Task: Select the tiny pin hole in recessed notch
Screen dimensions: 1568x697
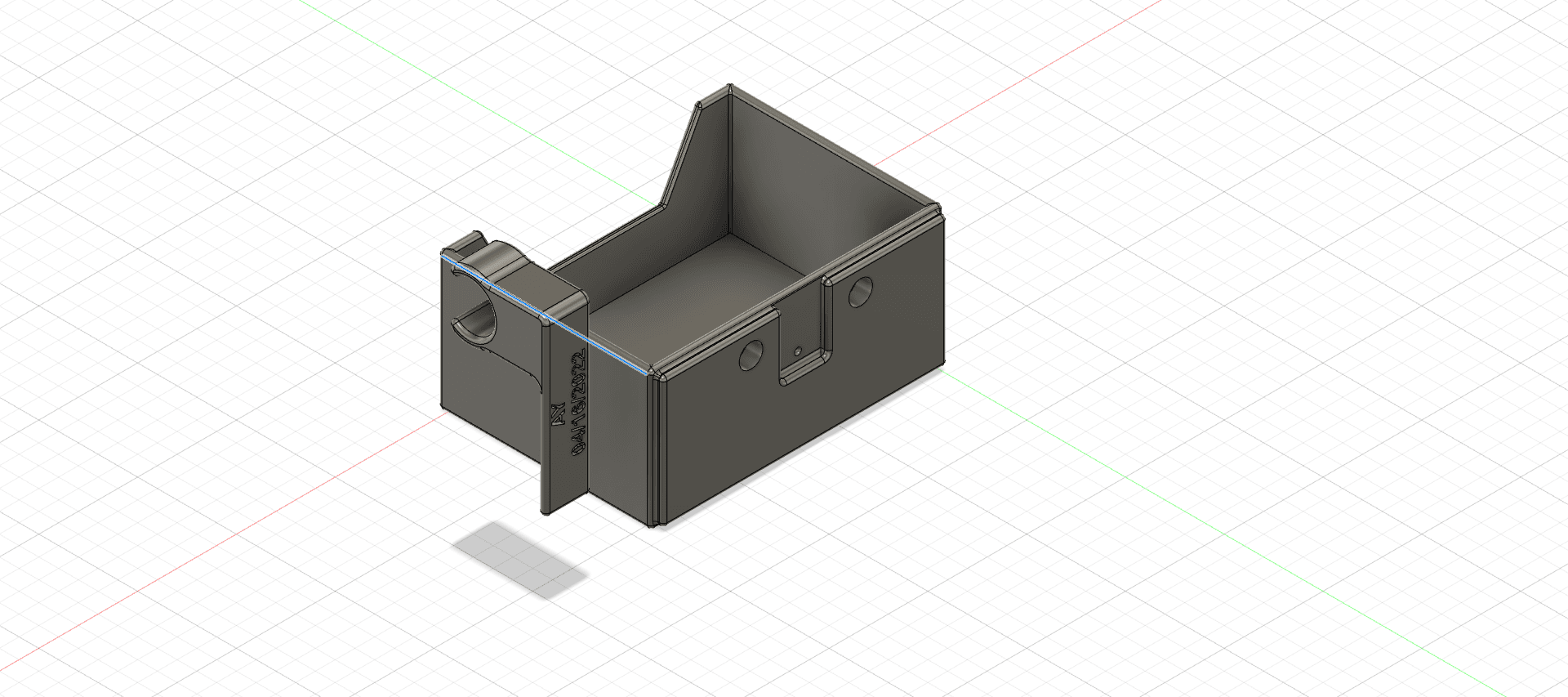Action: [x=797, y=351]
